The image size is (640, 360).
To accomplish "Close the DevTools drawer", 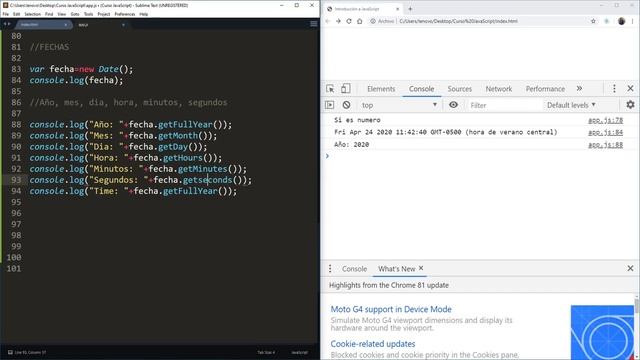I will [x=630, y=268].
